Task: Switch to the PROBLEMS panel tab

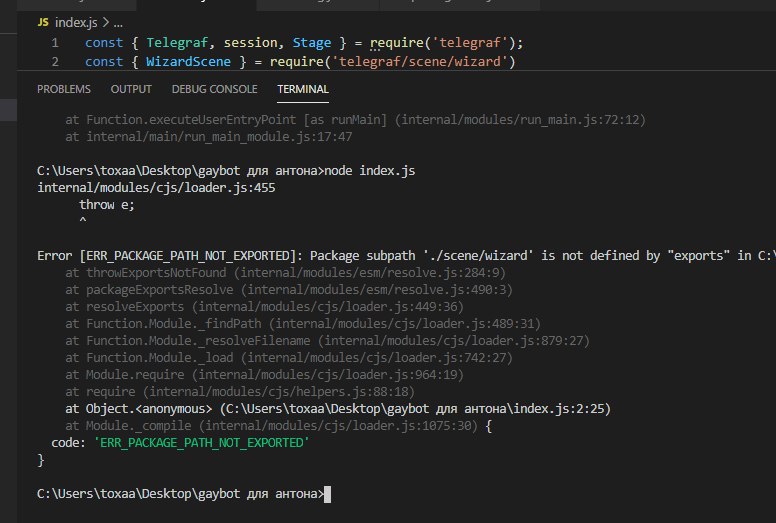Action: (x=64, y=89)
